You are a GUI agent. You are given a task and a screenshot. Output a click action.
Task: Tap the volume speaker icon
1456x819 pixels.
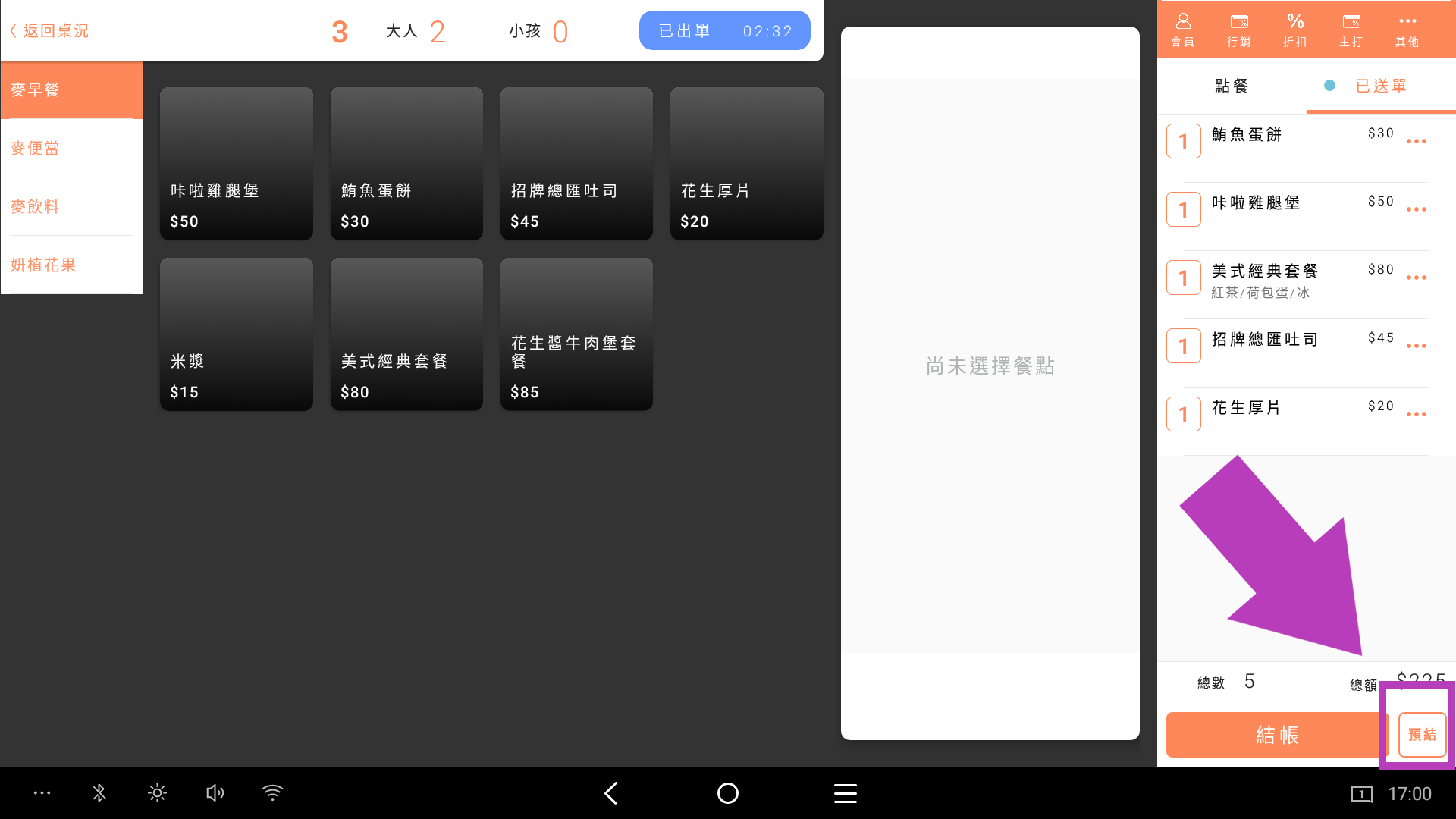pyautogui.click(x=215, y=793)
